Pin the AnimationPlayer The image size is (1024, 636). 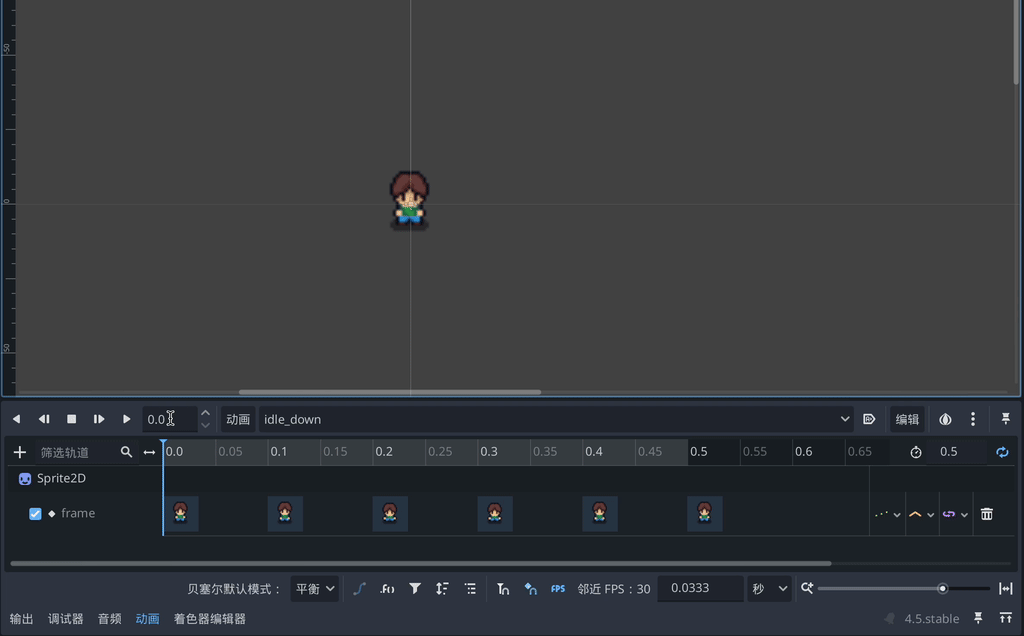tap(1006, 419)
